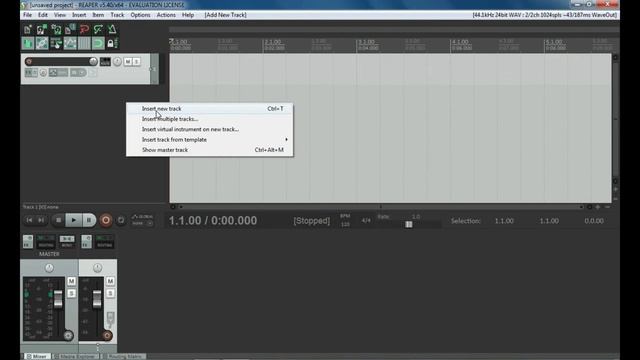Solo track 1 in track panel

click(136, 62)
